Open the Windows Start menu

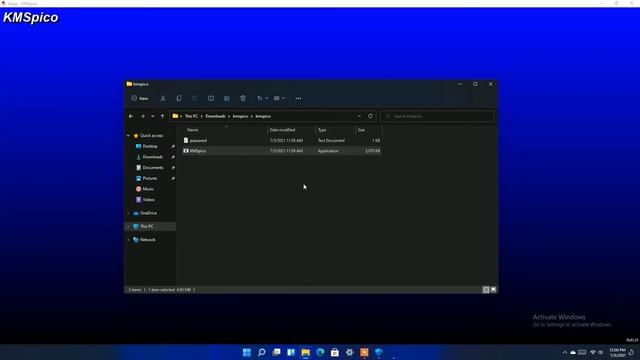(x=247, y=352)
